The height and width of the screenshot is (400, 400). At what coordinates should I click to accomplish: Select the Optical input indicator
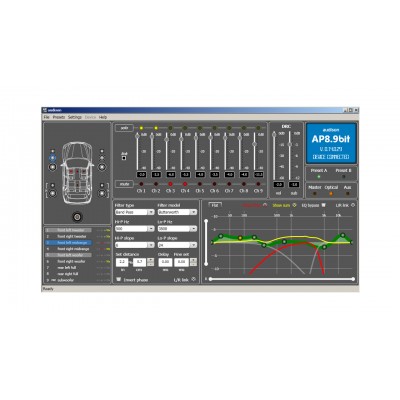point(331,193)
